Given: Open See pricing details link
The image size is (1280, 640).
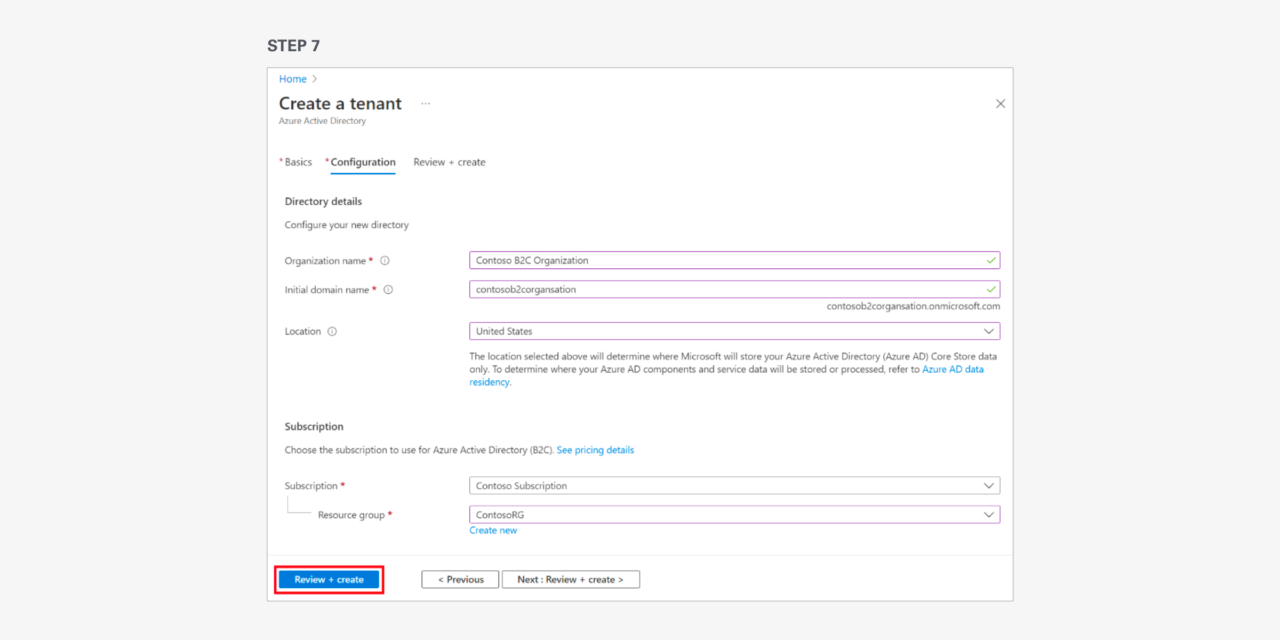Looking at the screenshot, I should [595, 450].
